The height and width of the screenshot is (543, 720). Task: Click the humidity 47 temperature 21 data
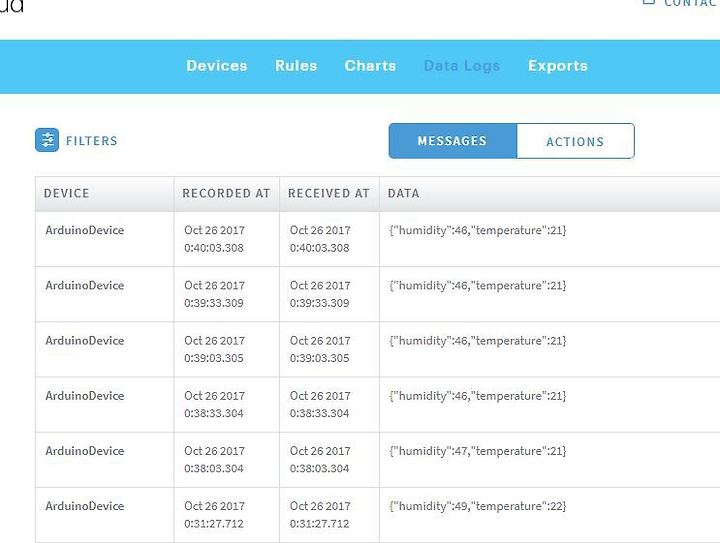click(478, 451)
